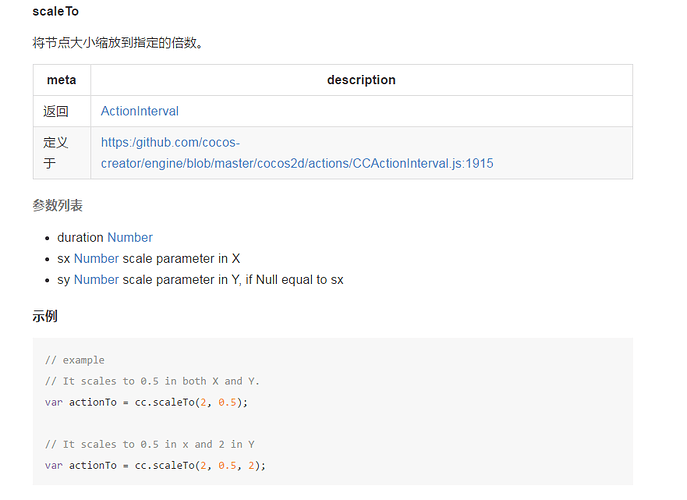Click the comment 'It scales to 0.5 in x and 2 in Y'
The image size is (687, 500).
[x=152, y=444]
